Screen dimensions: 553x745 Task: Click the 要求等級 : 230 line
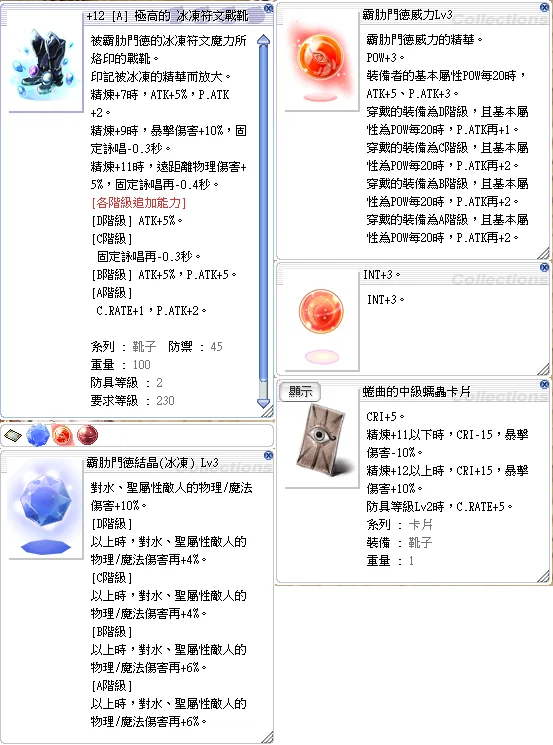pyautogui.click(x=133, y=401)
